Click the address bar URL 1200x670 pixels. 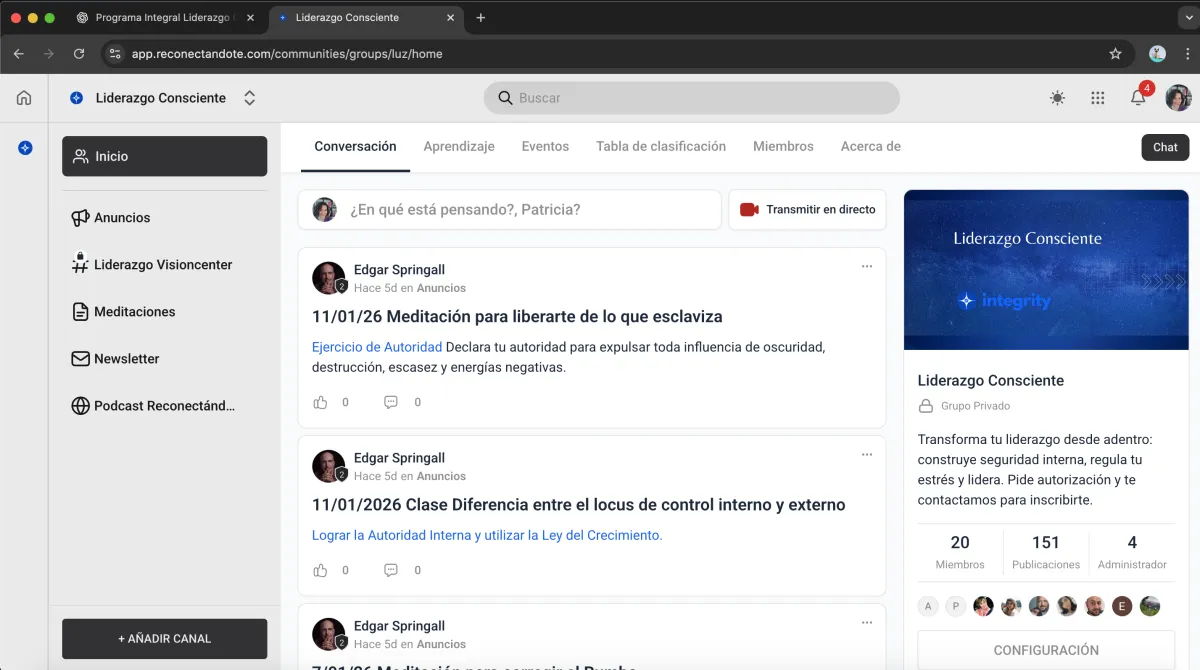287,54
